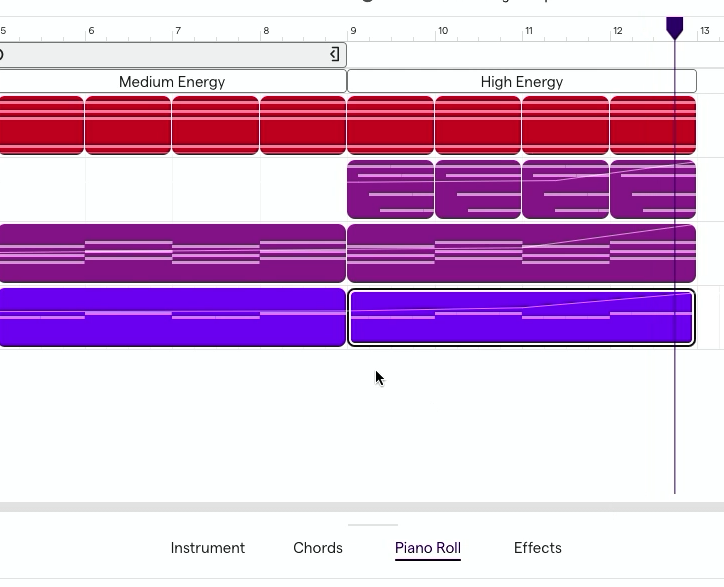The image size is (724, 587).
Task: Click the purple melody clip at bar 12
Action: (x=653, y=189)
